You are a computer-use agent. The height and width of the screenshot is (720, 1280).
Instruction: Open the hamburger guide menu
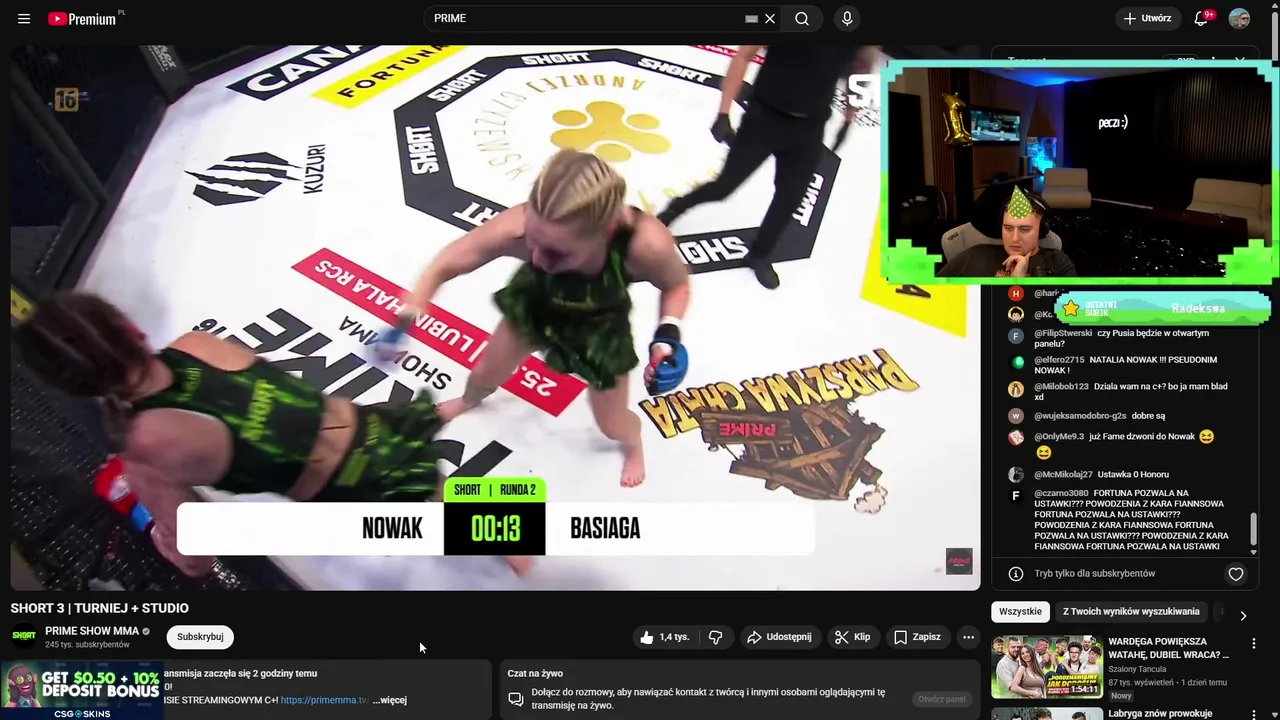tap(24, 18)
